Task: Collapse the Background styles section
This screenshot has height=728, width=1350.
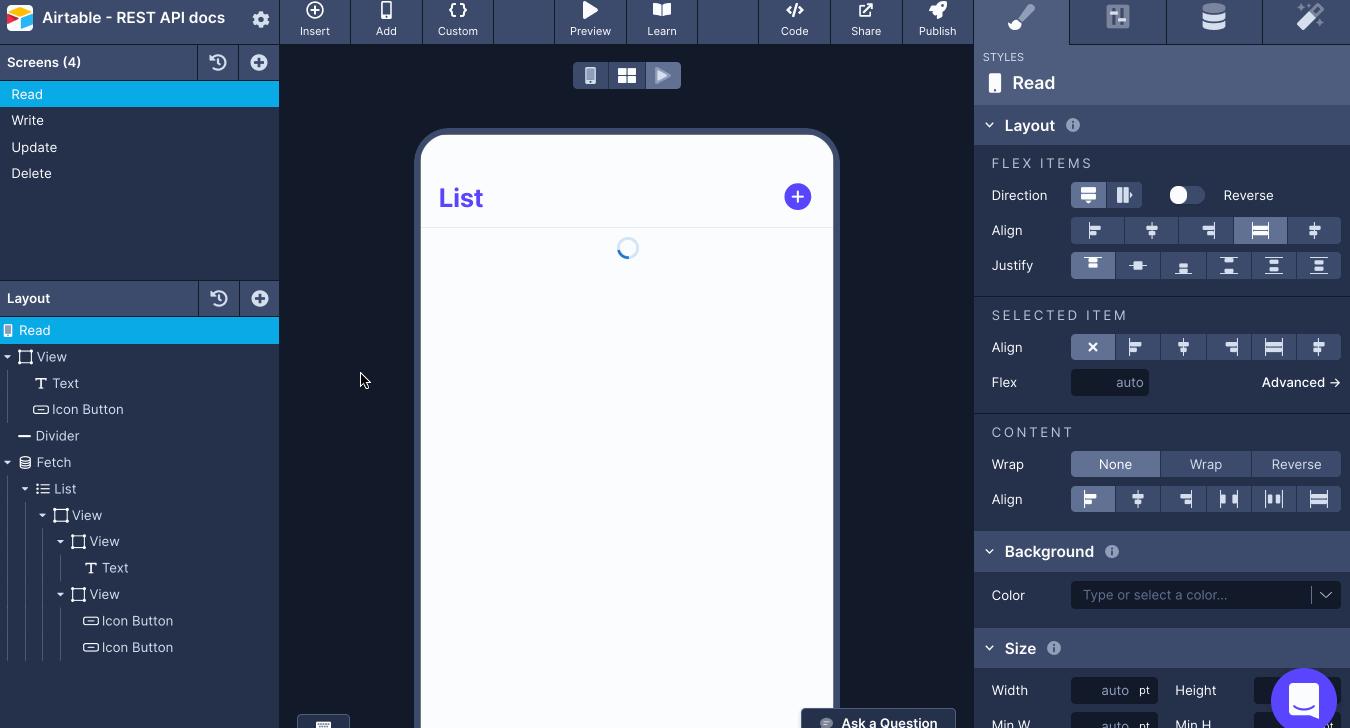Action: 990,552
